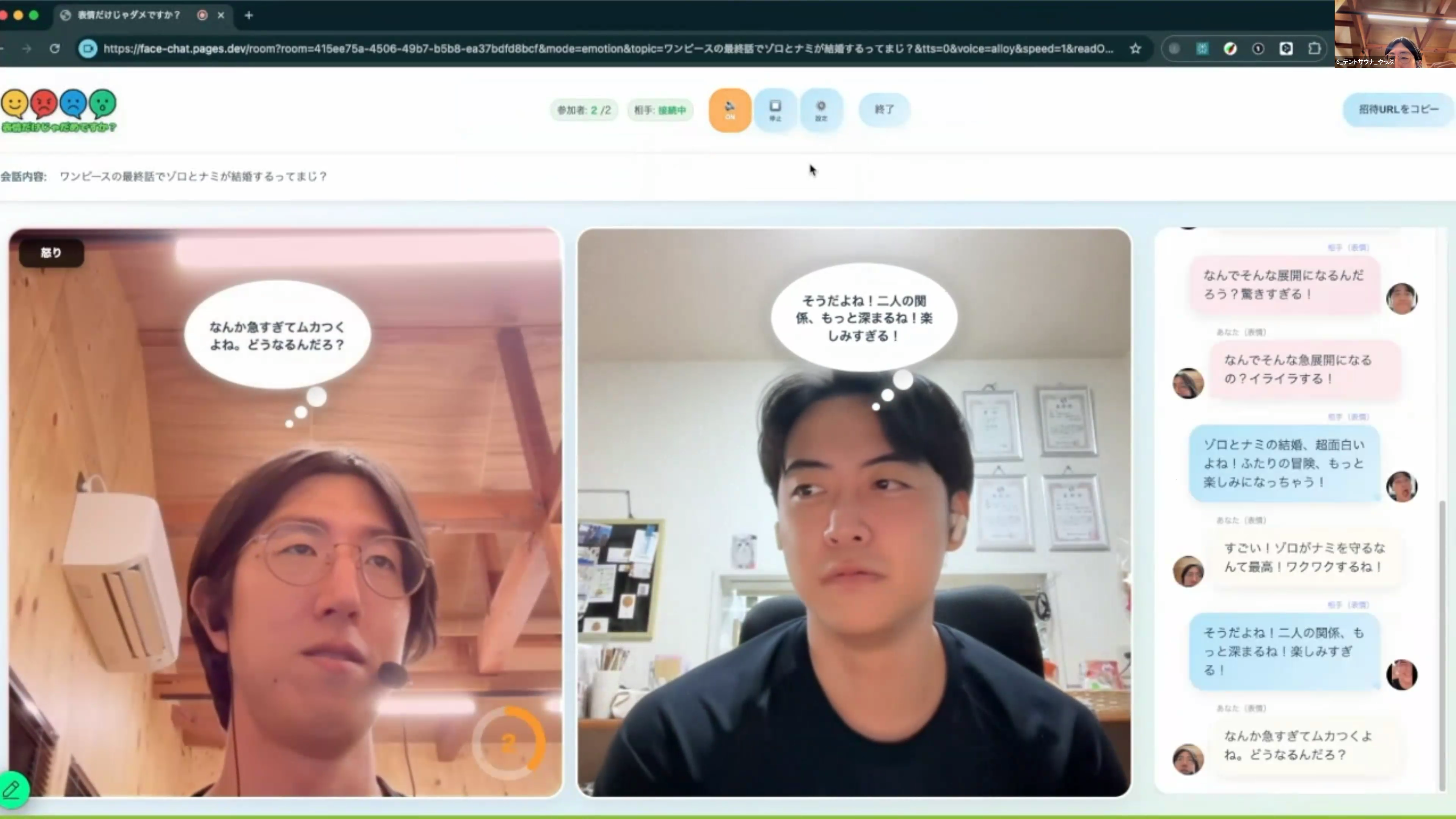Reload the page with refresh icon
The image size is (1456, 819).
tap(54, 49)
